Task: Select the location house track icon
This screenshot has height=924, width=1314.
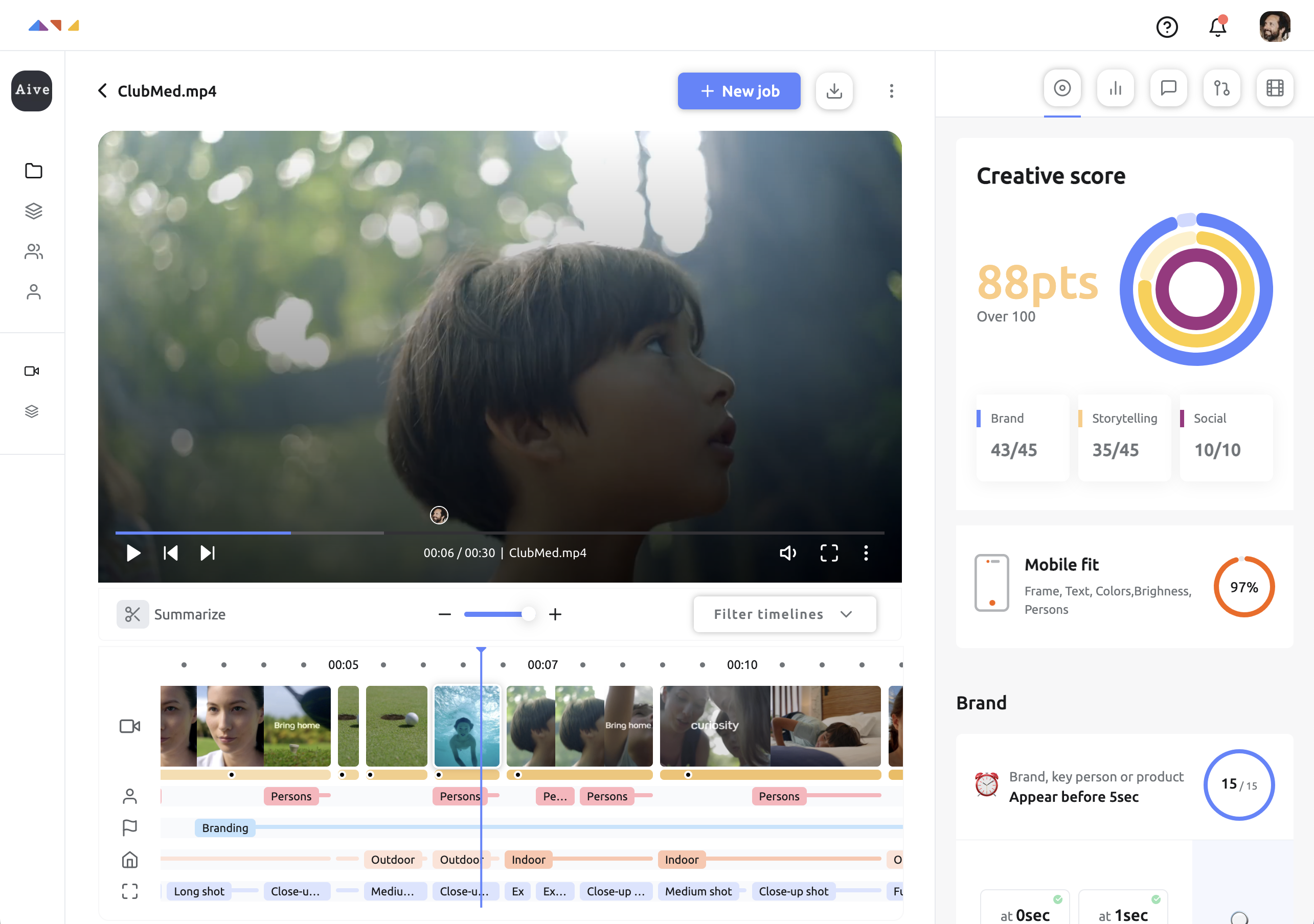Action: click(x=130, y=859)
